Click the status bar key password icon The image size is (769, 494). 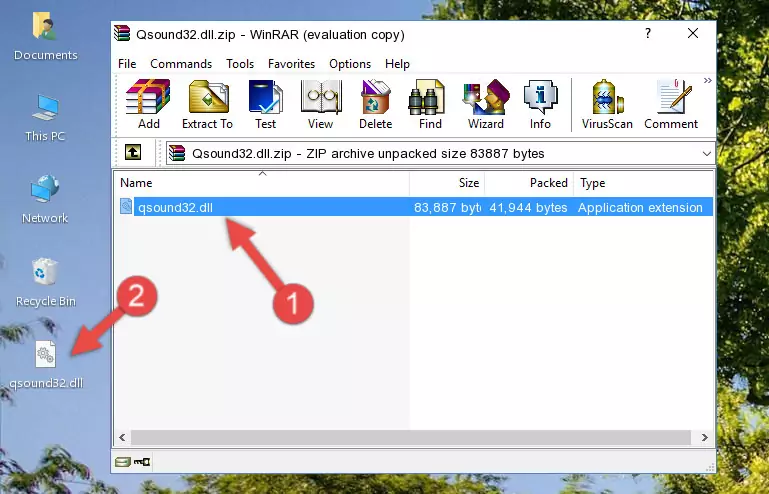coord(142,461)
